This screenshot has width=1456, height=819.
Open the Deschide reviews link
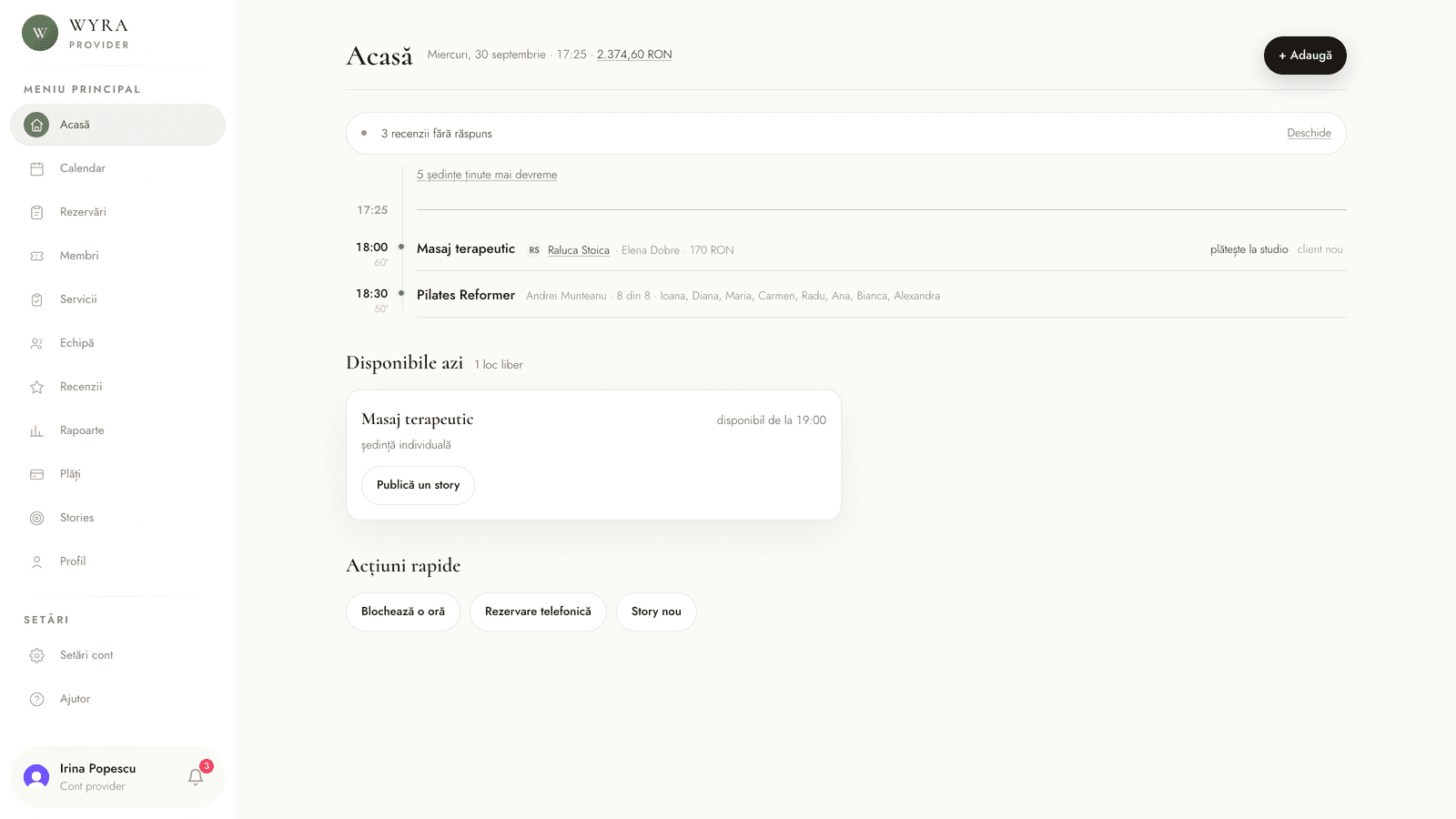click(x=1309, y=133)
